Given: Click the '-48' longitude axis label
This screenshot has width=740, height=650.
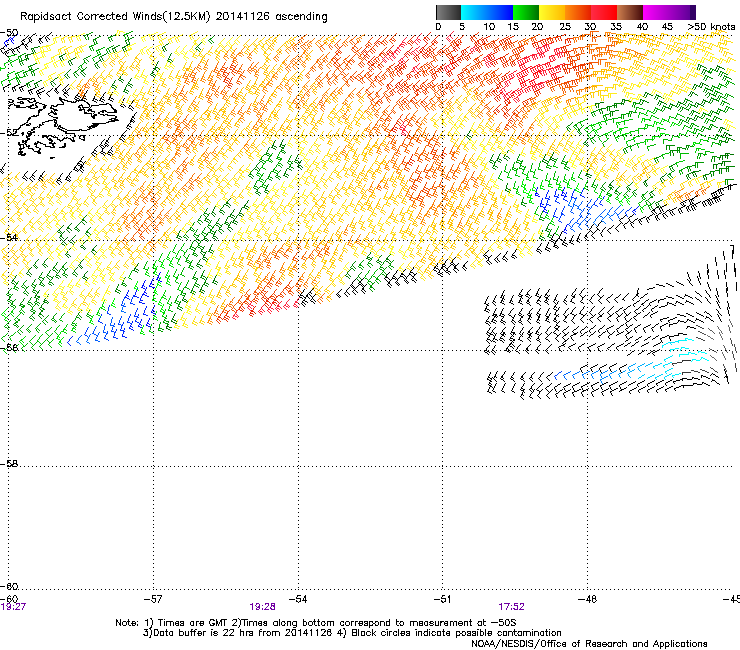Looking at the screenshot, I should [x=587, y=599].
